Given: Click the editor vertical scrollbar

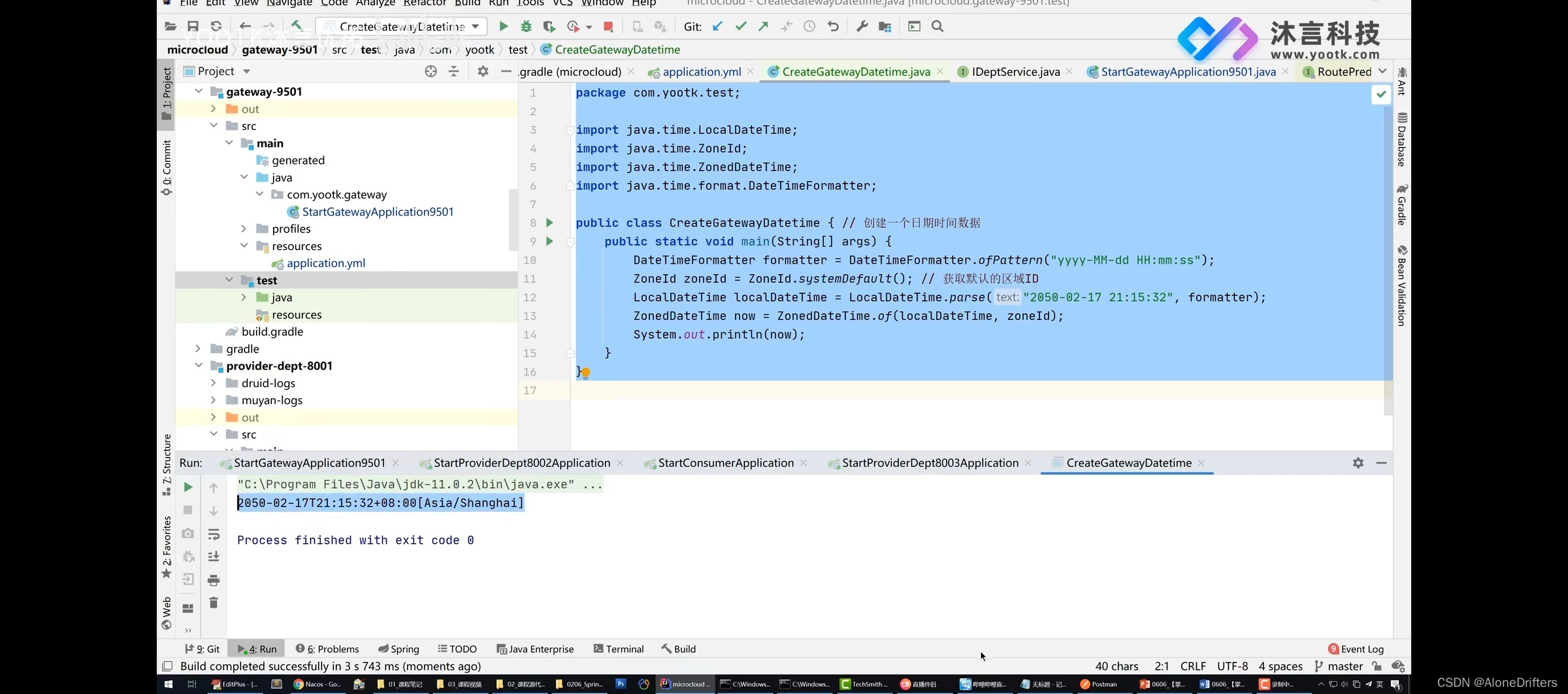Looking at the screenshot, I should (1388, 261).
